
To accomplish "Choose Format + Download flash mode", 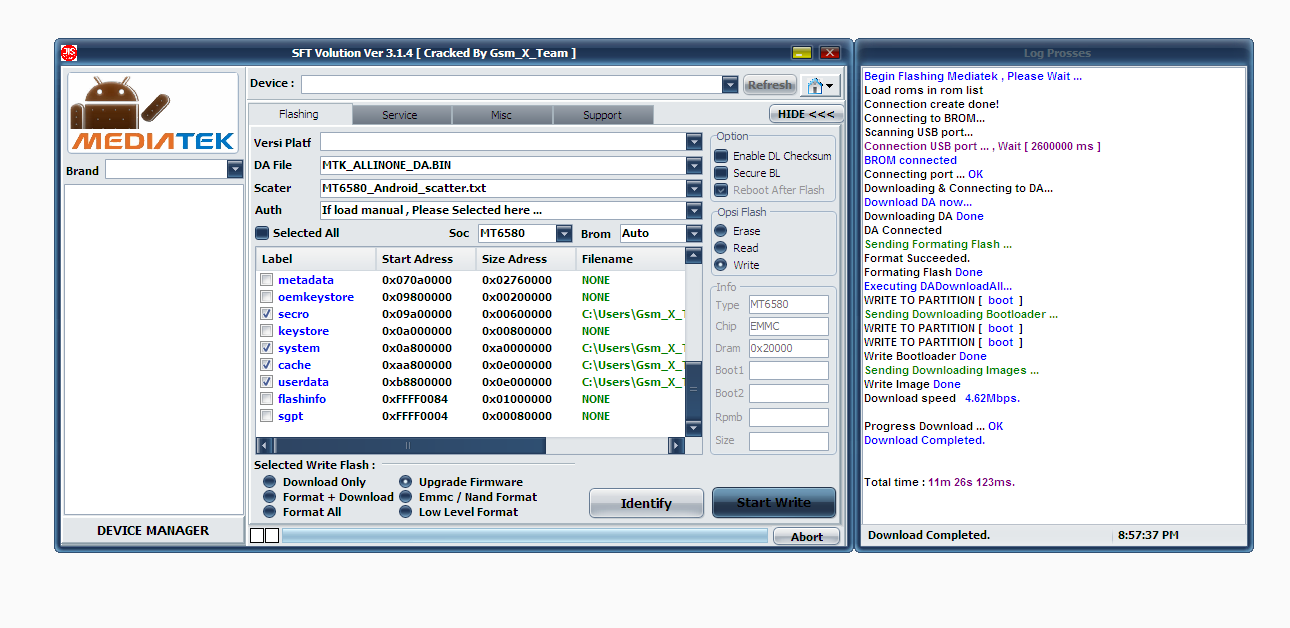I will coord(270,497).
